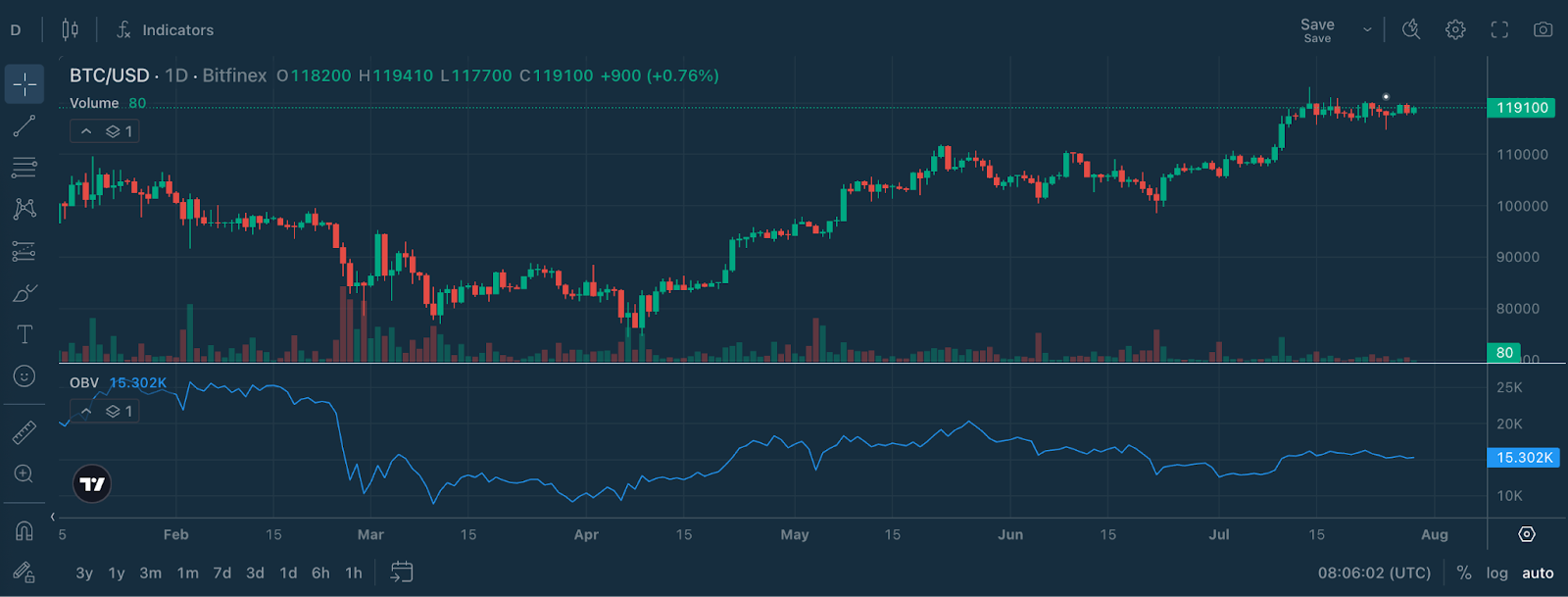
Task: Toggle log scale
Action: point(1496,573)
